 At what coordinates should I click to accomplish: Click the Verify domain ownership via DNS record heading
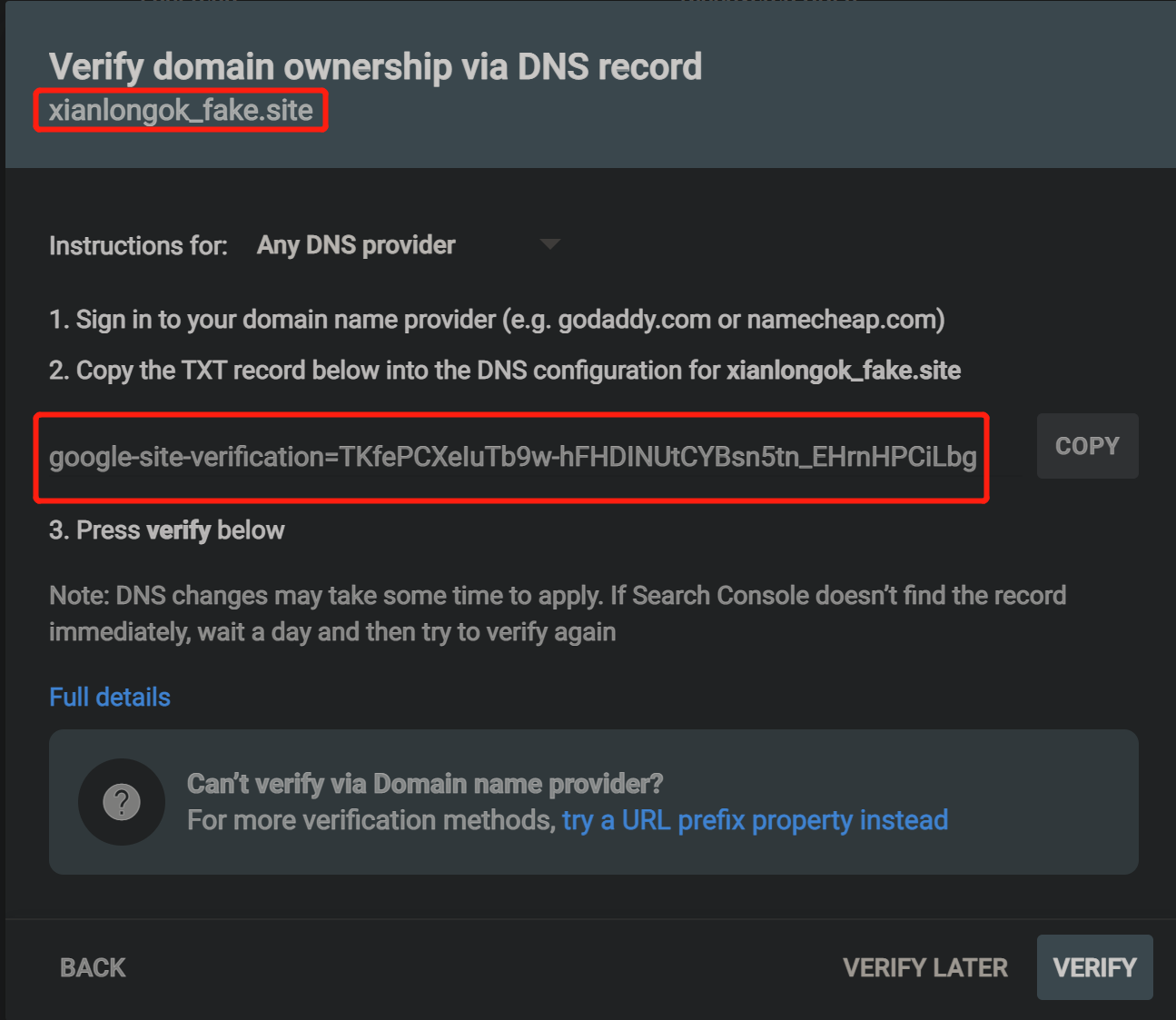375,66
